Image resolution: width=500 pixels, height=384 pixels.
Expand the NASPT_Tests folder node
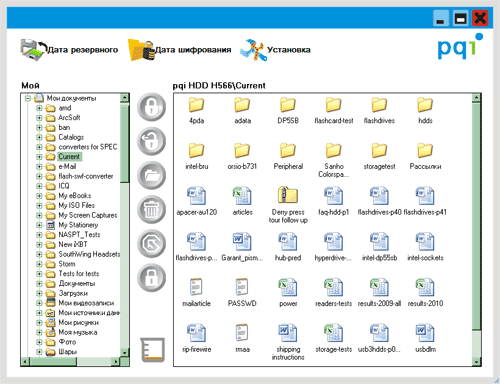39,235
